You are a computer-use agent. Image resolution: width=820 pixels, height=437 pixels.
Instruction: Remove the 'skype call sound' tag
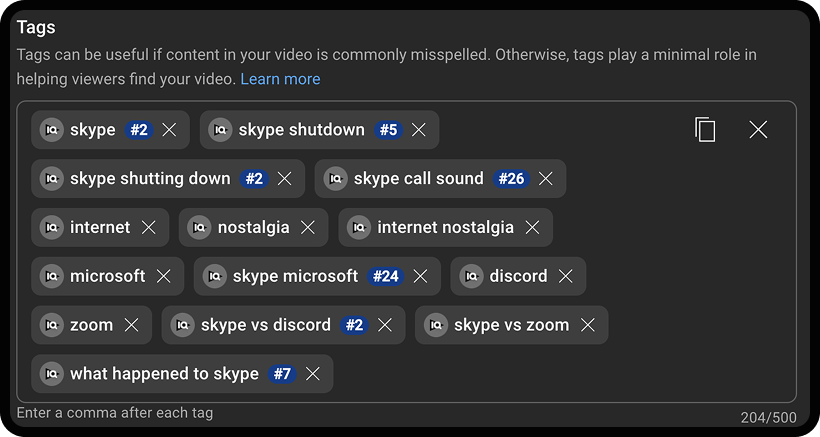coord(545,179)
